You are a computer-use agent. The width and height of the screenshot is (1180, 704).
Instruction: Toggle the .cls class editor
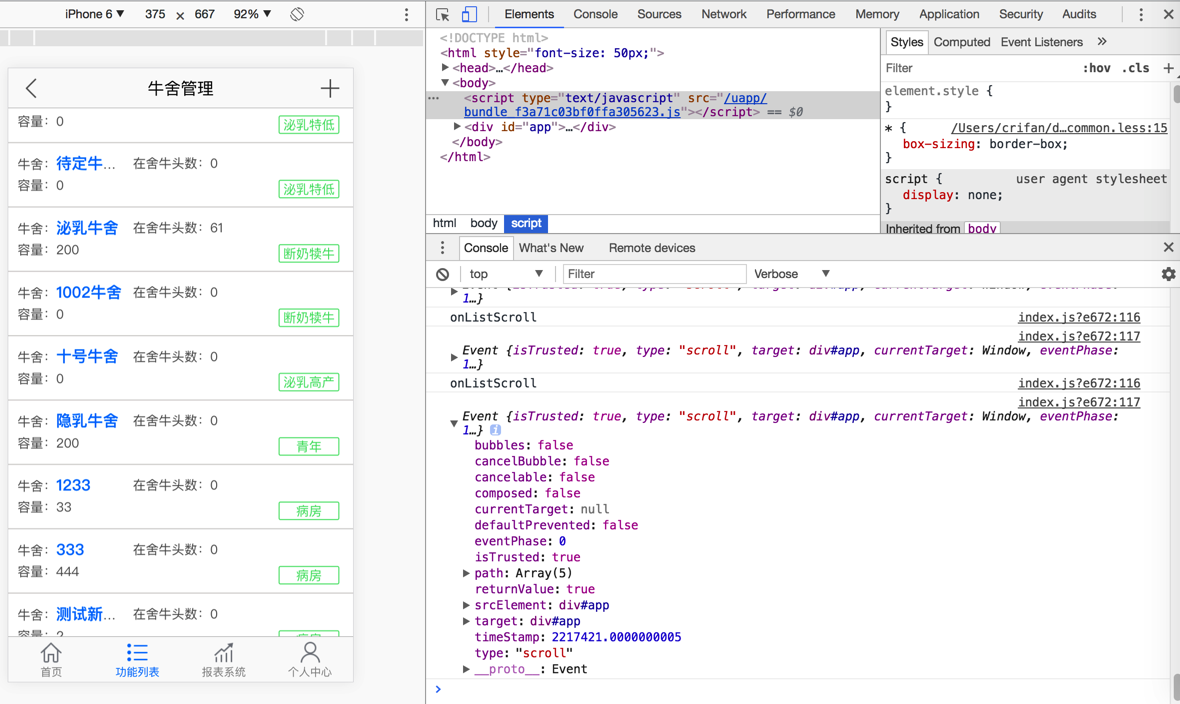pyautogui.click(x=1135, y=68)
